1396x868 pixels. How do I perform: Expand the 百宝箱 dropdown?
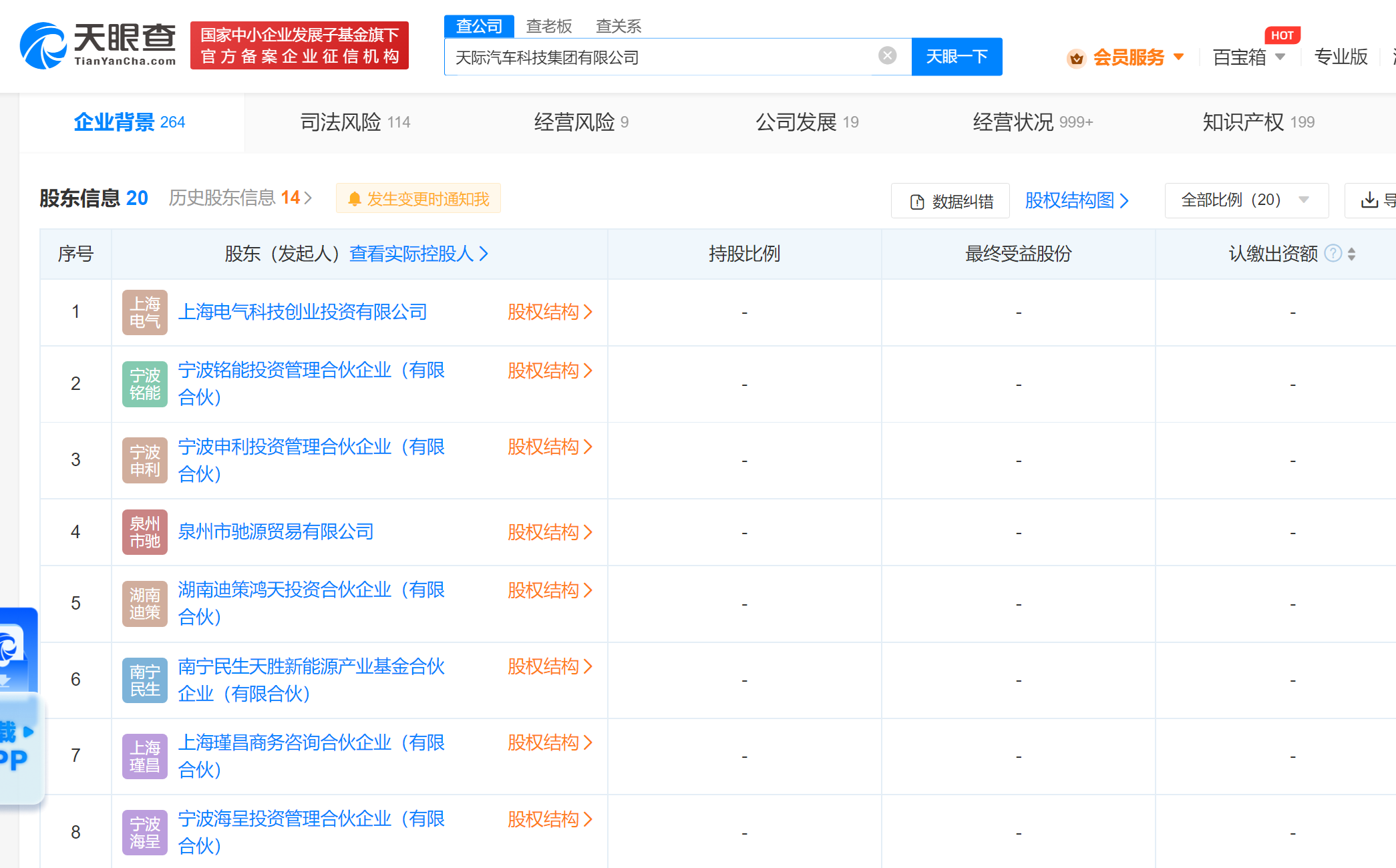tap(1280, 57)
